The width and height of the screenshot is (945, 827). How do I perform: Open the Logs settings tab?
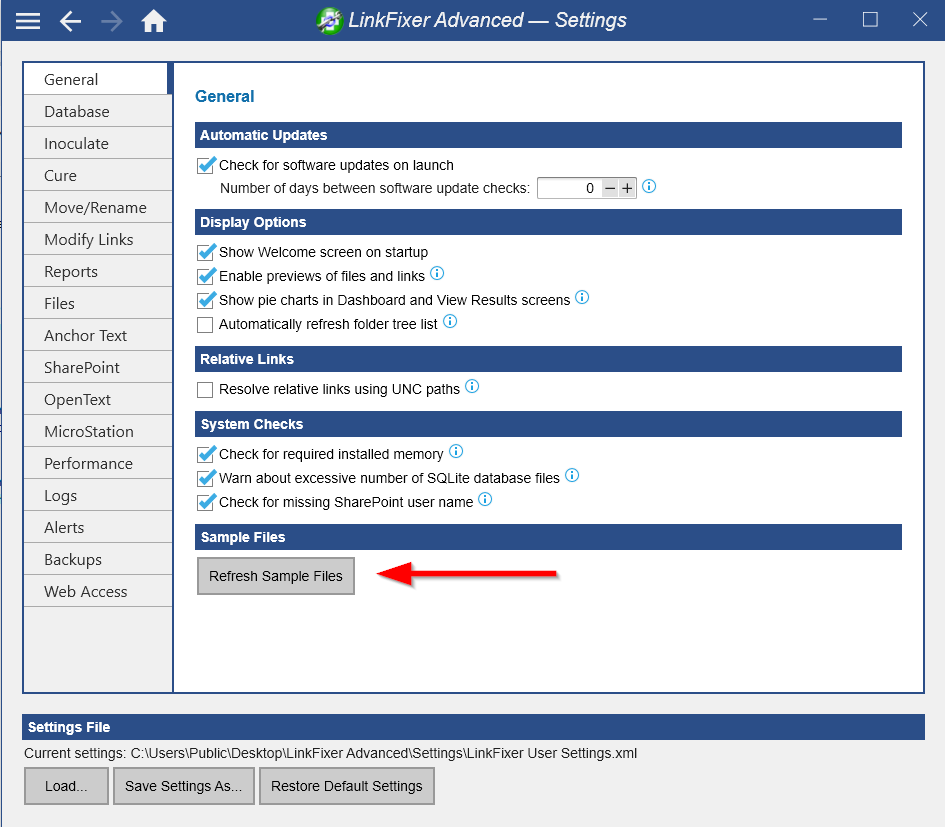point(98,495)
